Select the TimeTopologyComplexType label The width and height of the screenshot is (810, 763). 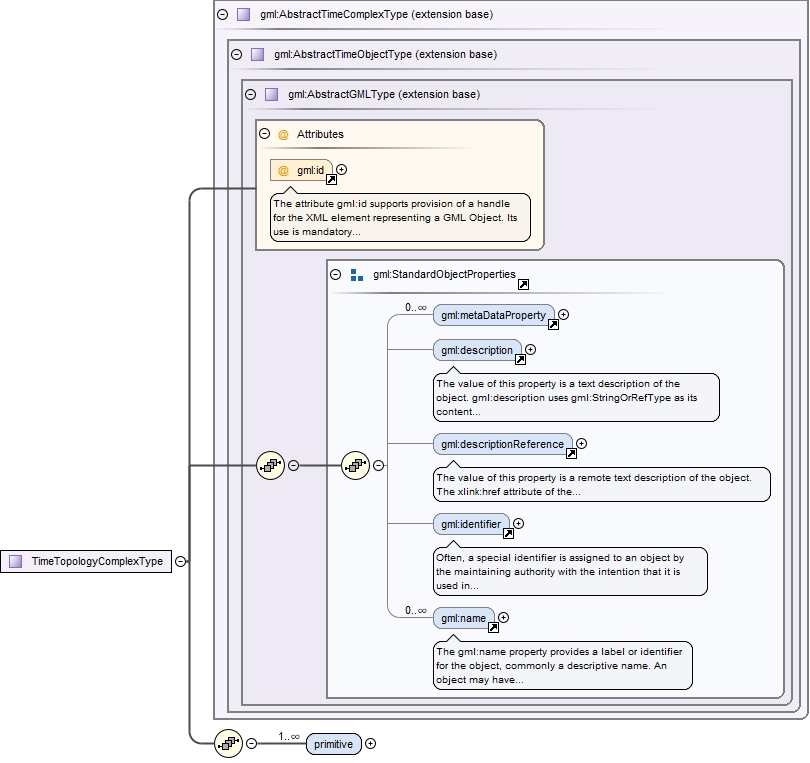[x=97, y=561]
